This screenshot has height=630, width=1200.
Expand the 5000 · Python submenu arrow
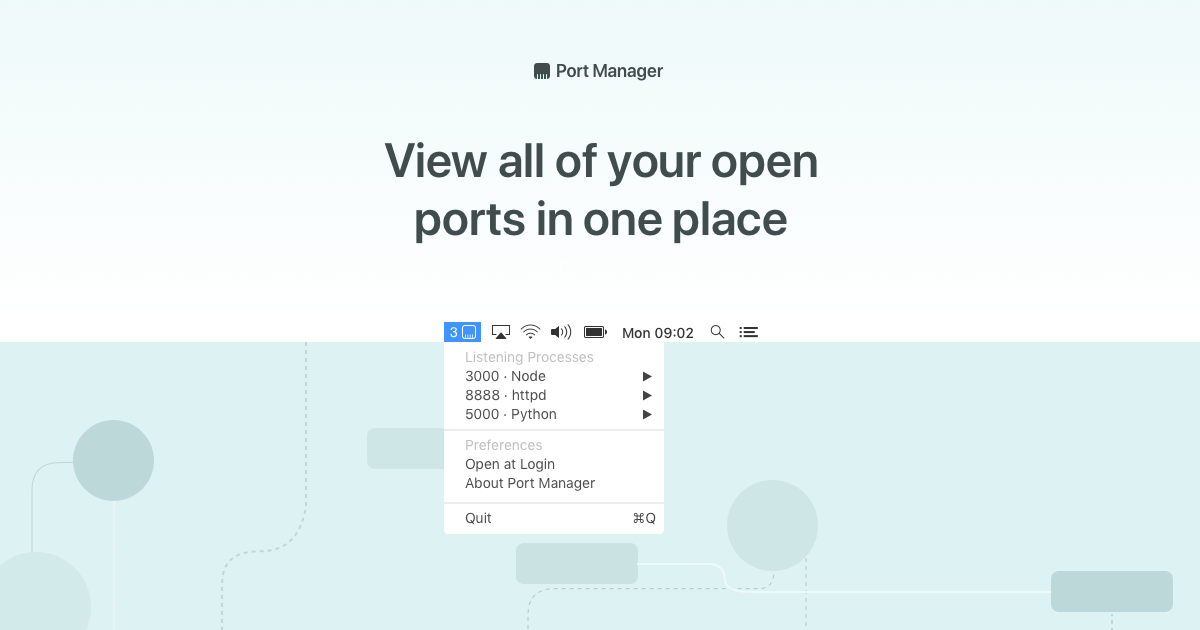click(x=647, y=414)
